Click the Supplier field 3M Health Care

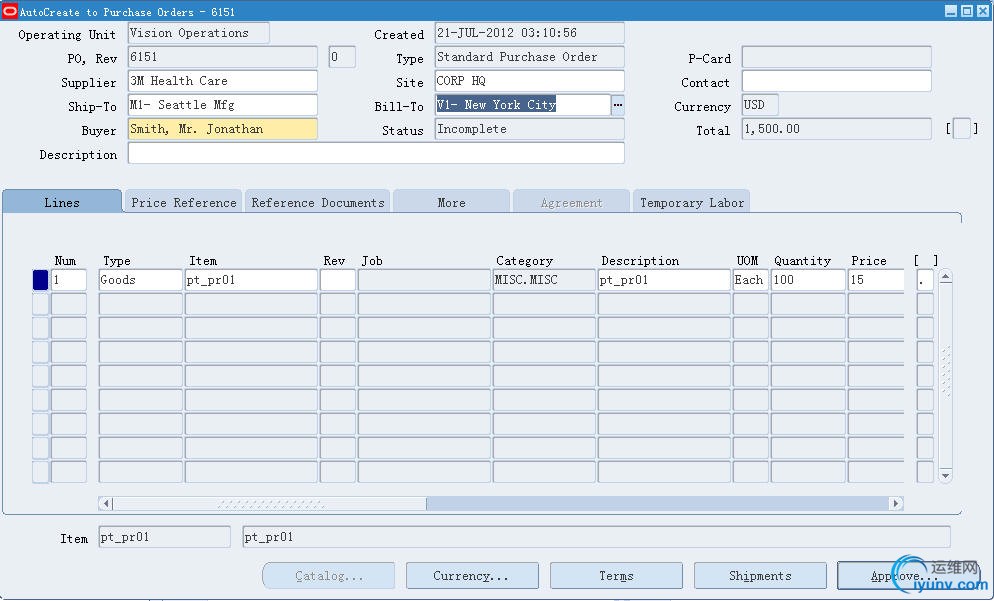223,81
